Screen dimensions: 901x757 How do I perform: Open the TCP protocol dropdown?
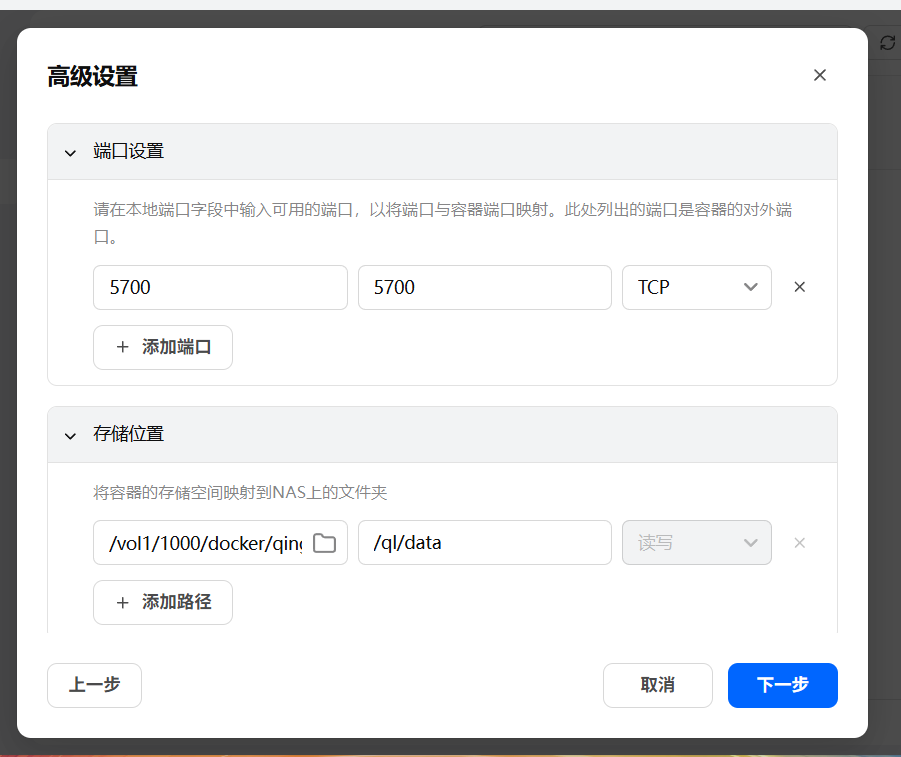click(x=697, y=288)
